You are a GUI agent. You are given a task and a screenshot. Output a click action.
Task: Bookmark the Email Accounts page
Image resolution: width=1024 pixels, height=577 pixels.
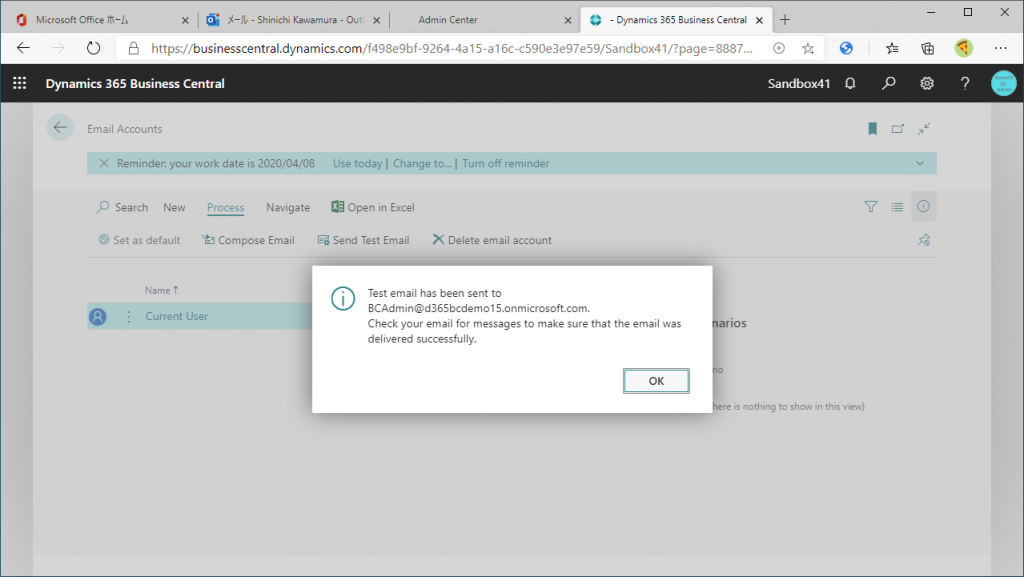pyautogui.click(x=872, y=129)
